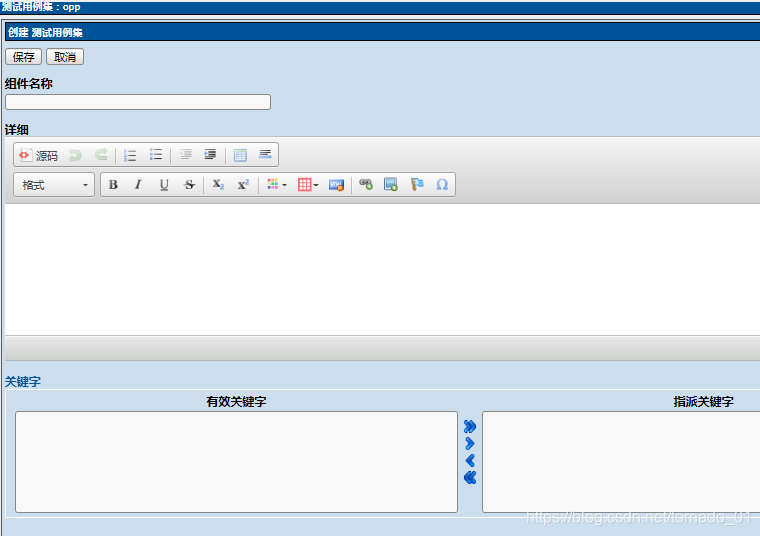Insert a numbered list
Viewport: 760px width, 536px height.
tap(130, 155)
